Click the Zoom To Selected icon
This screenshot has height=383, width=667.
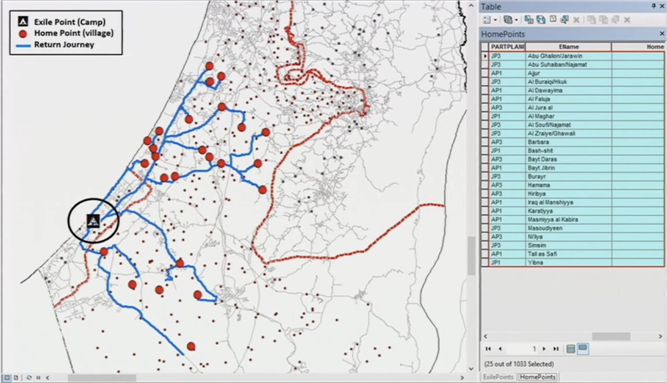pyautogui.click(x=564, y=20)
